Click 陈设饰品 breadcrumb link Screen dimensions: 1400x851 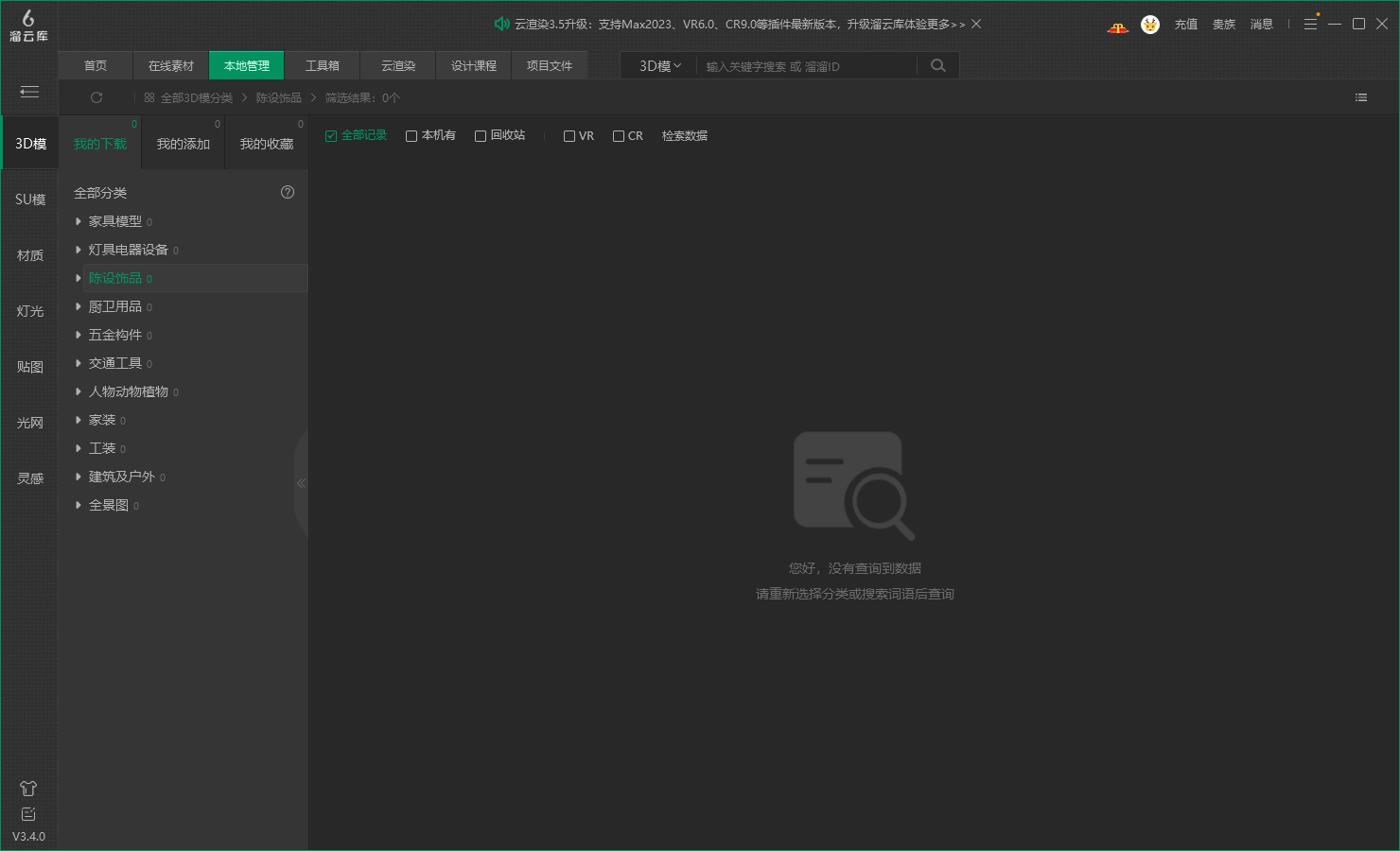[279, 97]
